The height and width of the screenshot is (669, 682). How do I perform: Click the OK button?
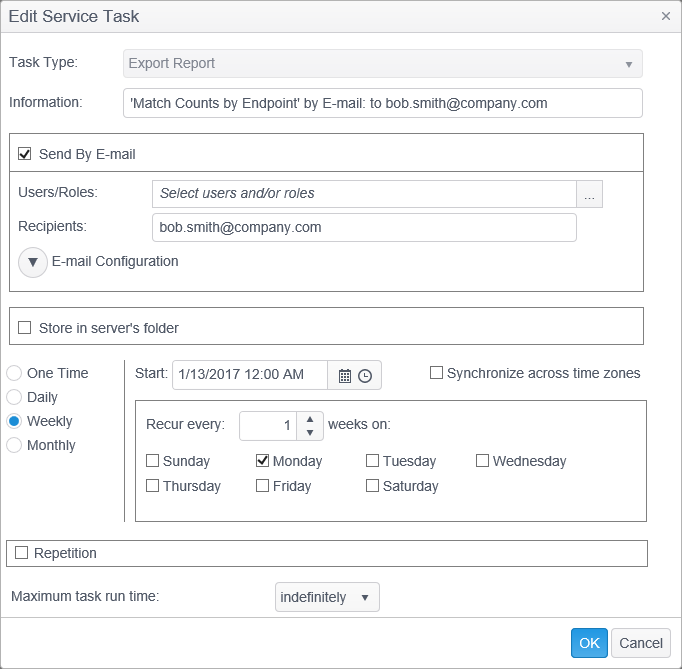point(589,643)
